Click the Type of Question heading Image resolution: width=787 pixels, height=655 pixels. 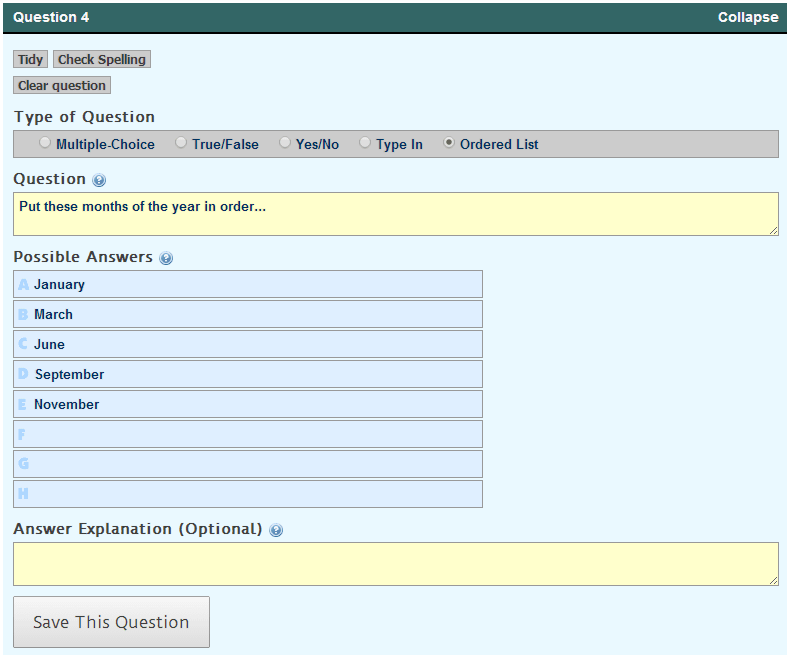pos(84,117)
